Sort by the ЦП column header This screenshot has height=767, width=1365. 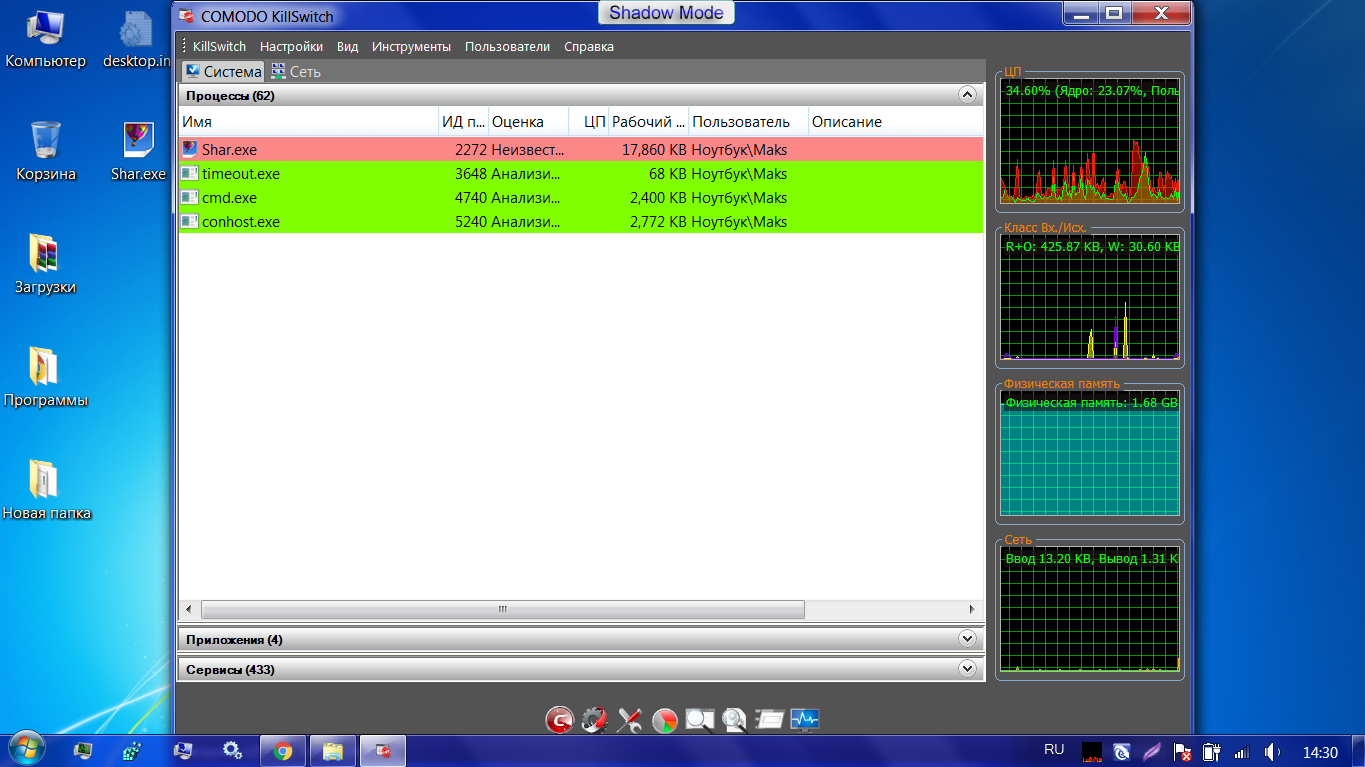point(589,122)
